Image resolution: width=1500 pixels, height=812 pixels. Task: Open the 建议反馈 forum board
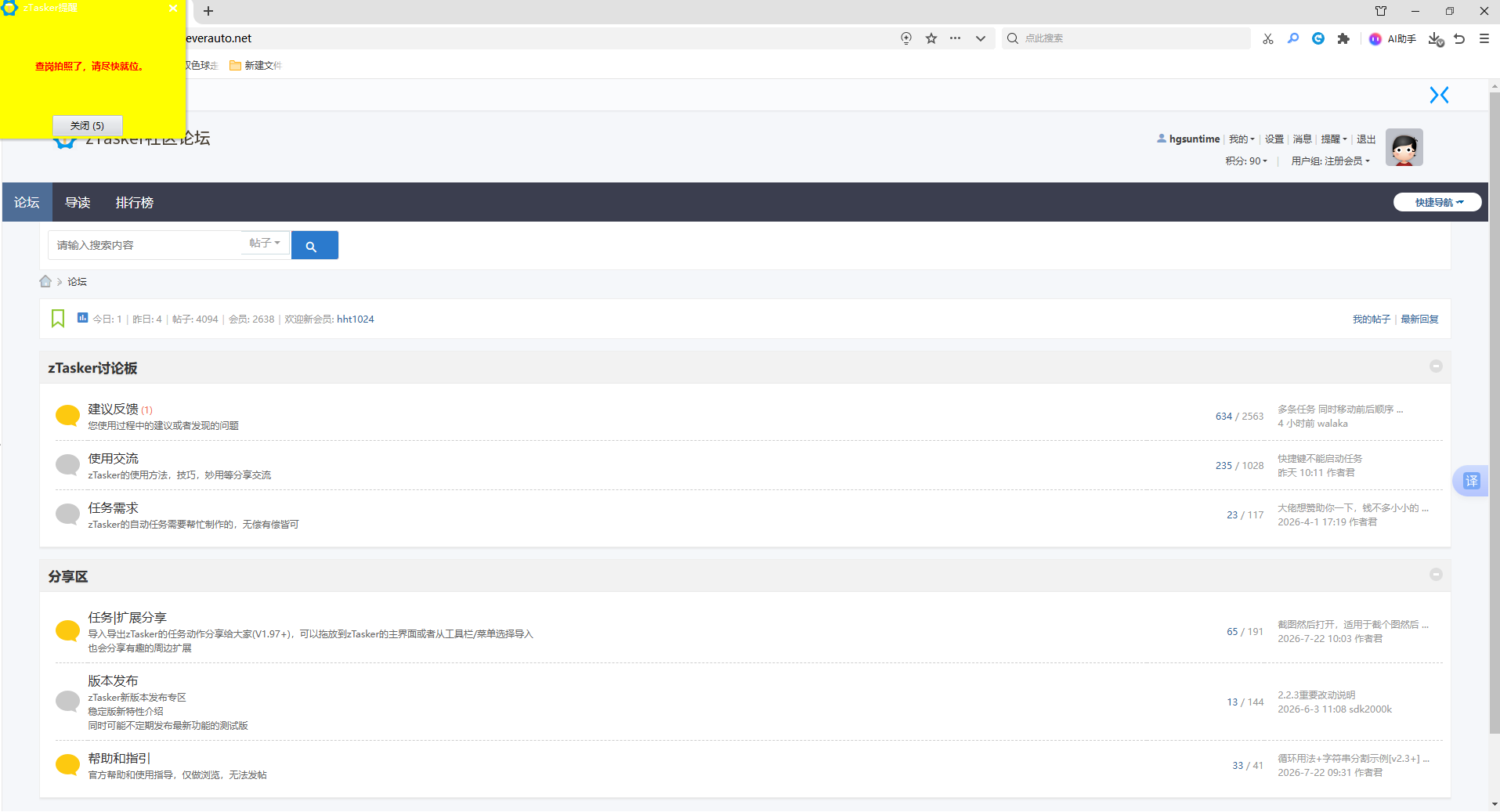click(x=113, y=409)
